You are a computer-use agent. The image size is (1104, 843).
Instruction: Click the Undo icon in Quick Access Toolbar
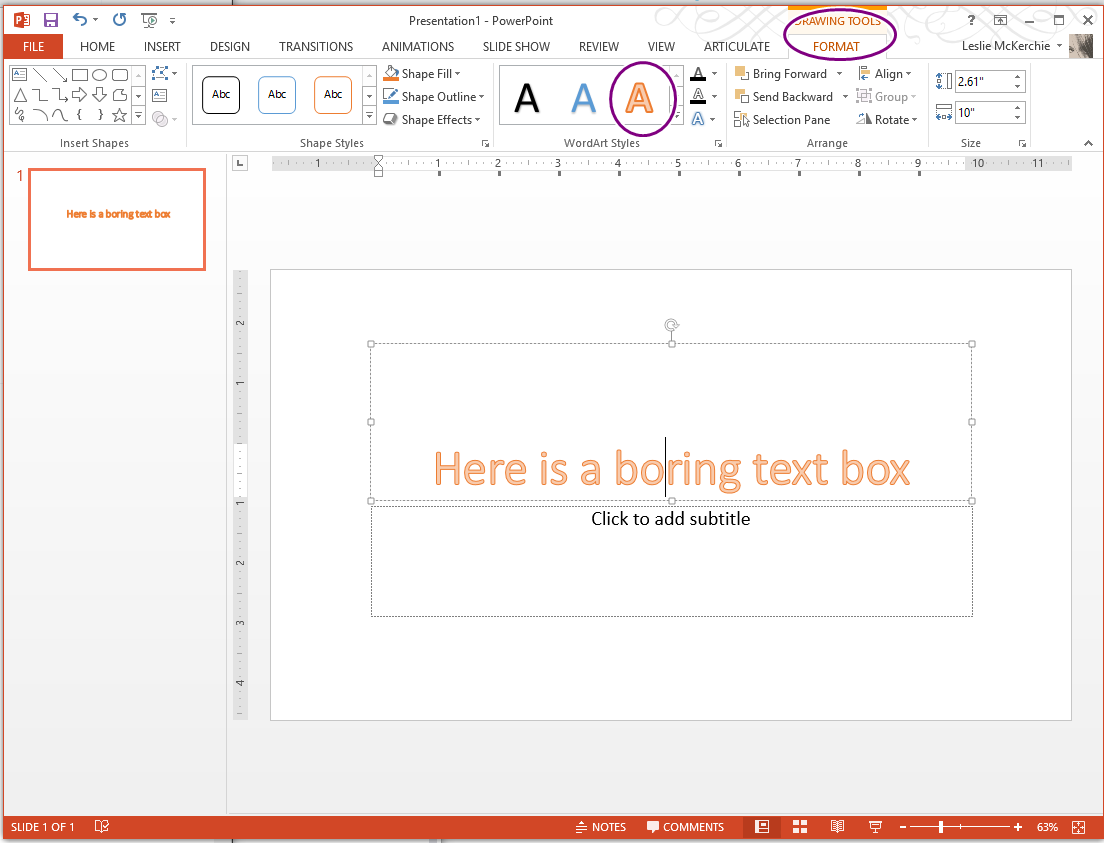(77, 20)
